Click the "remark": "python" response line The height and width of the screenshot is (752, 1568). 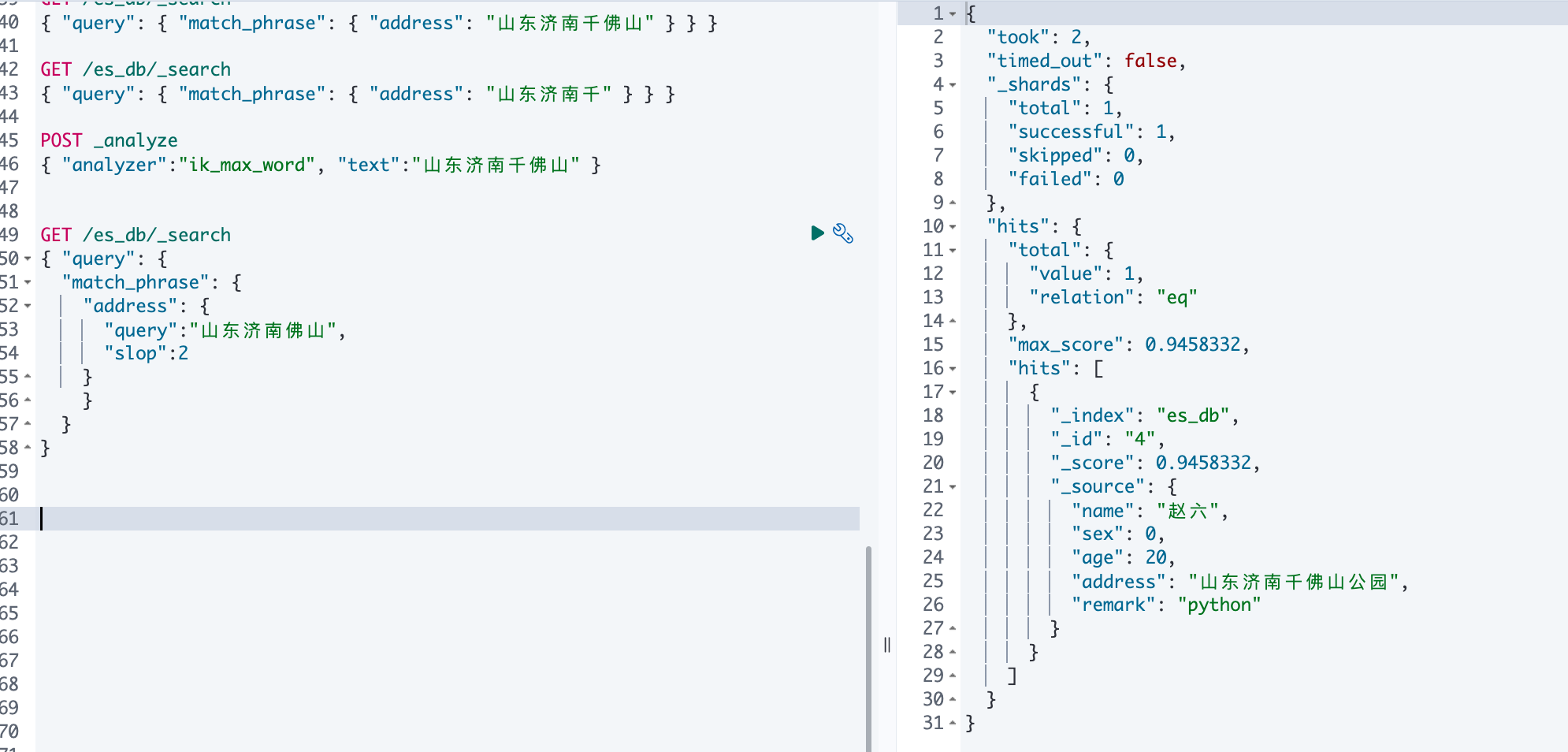pos(1166,605)
